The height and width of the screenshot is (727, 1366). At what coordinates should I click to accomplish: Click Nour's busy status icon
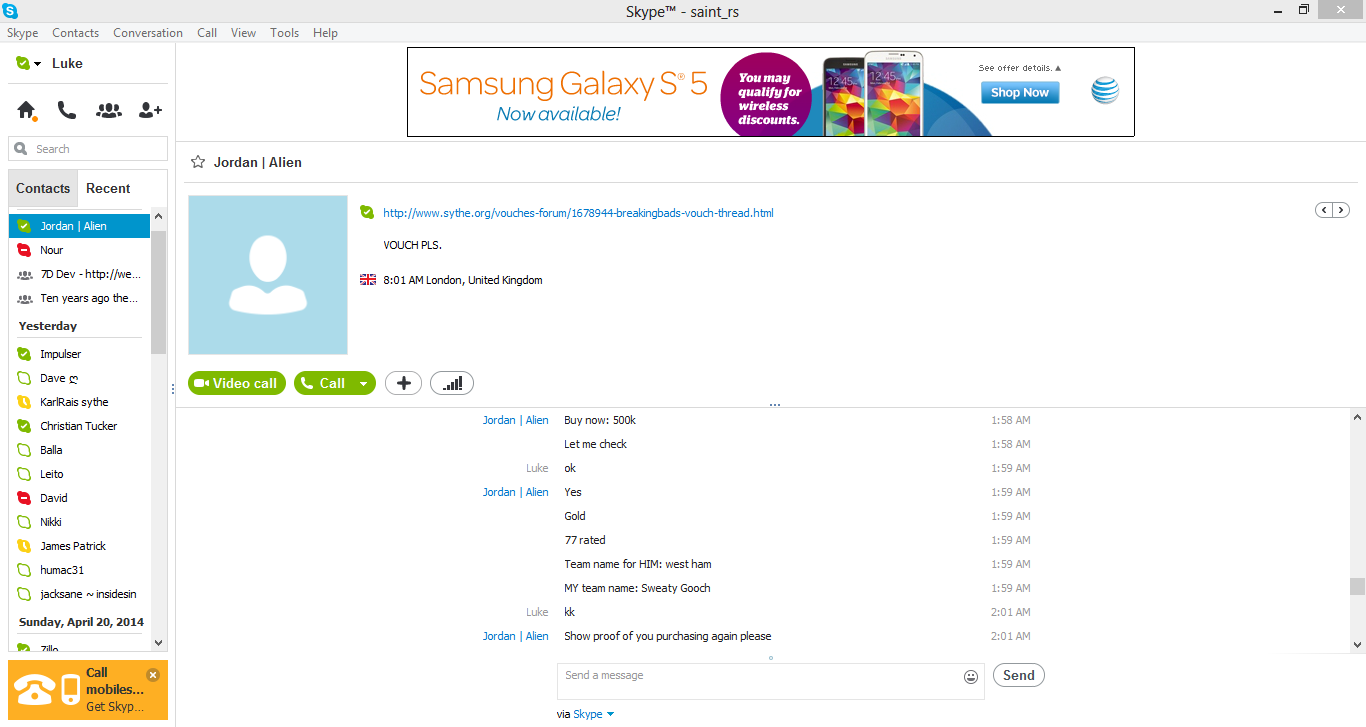[24, 250]
